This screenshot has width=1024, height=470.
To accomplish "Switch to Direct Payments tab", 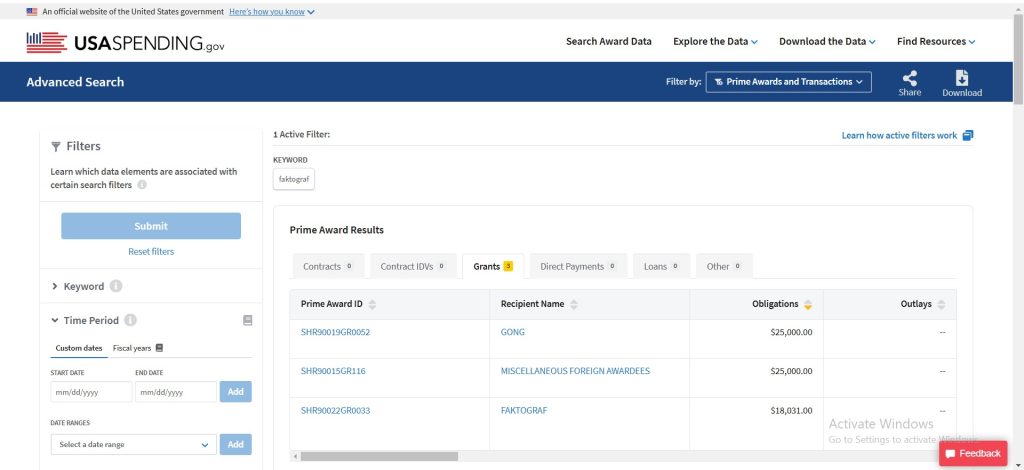I will (578, 266).
